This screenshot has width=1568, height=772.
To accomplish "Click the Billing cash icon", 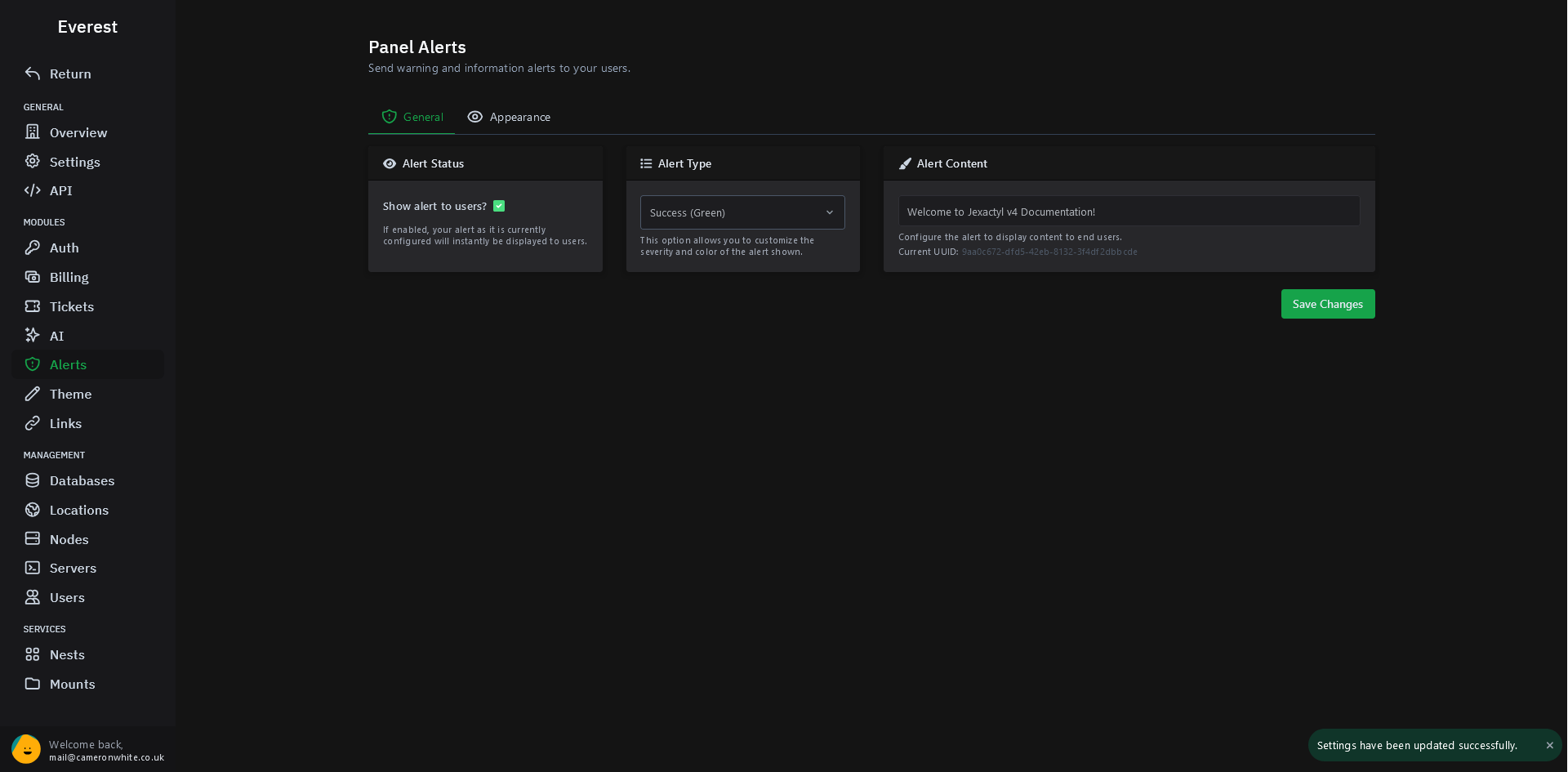I will click(33, 277).
